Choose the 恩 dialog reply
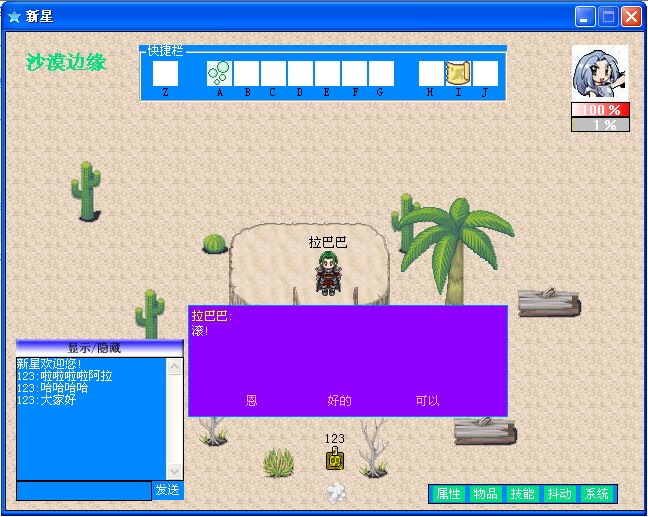This screenshot has width=648, height=517. 251,400
